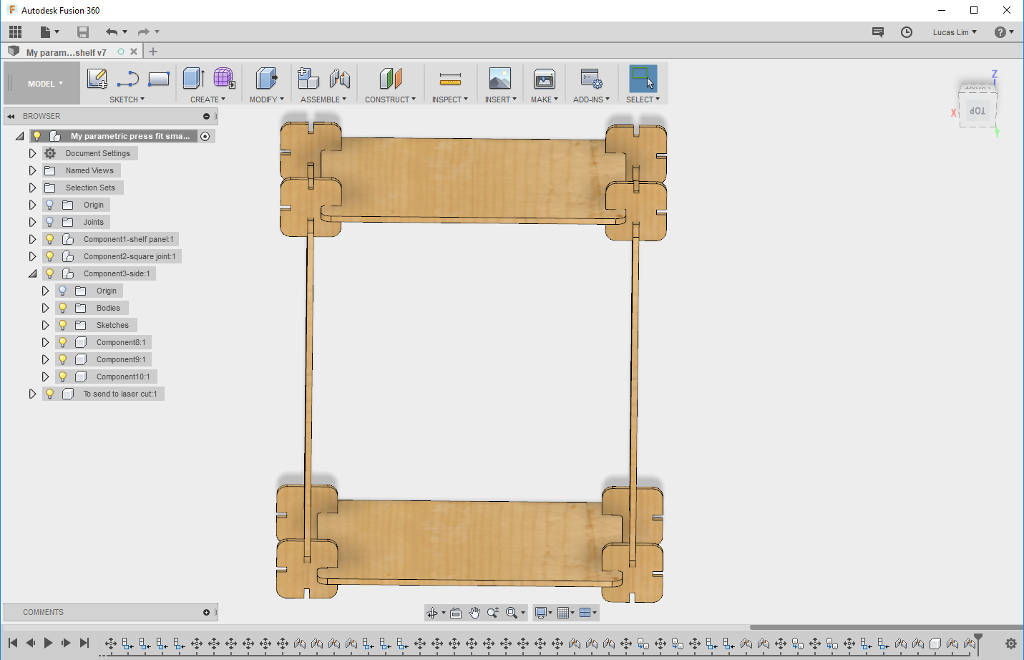Add a new document tab with plus

coord(153,51)
